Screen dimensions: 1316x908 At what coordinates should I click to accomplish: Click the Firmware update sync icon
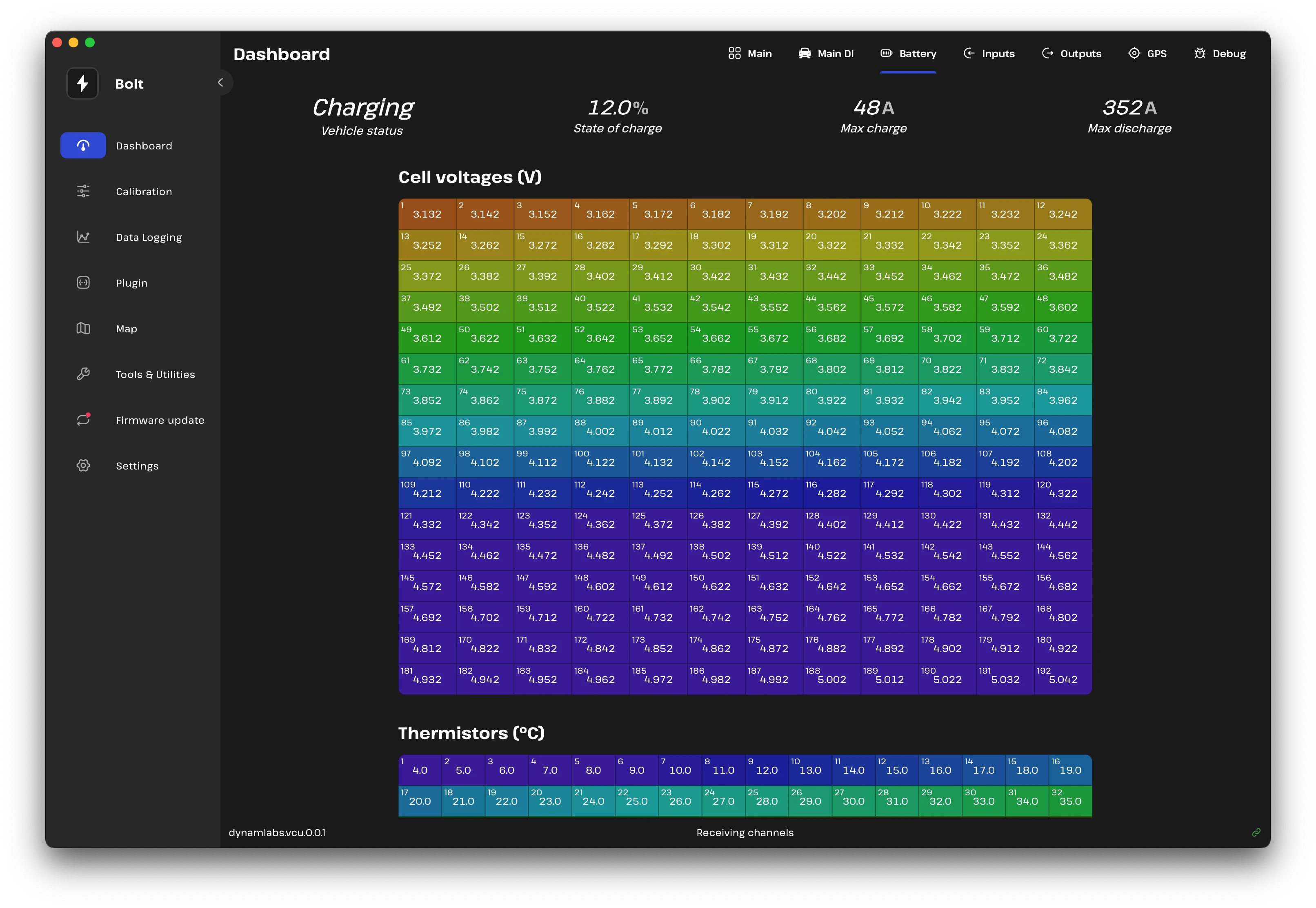(x=83, y=420)
